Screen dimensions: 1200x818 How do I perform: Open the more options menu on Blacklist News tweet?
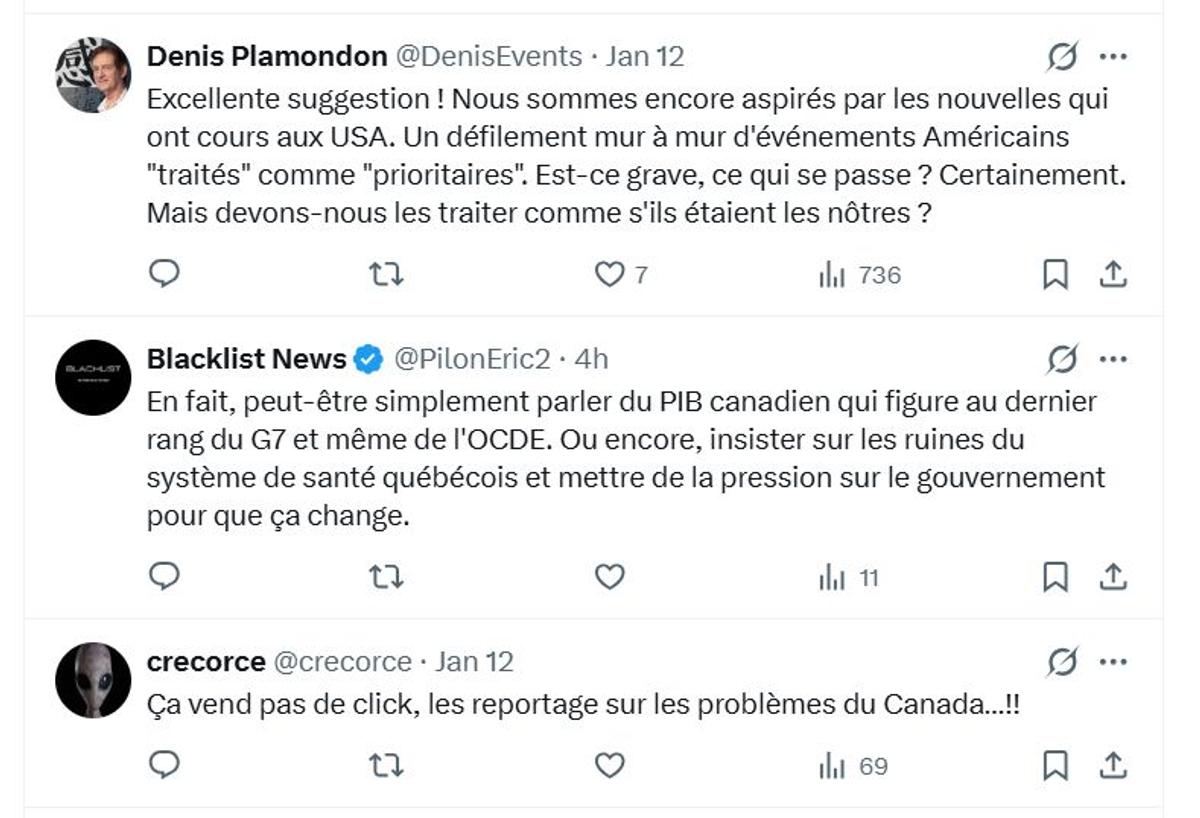[x=1115, y=358]
